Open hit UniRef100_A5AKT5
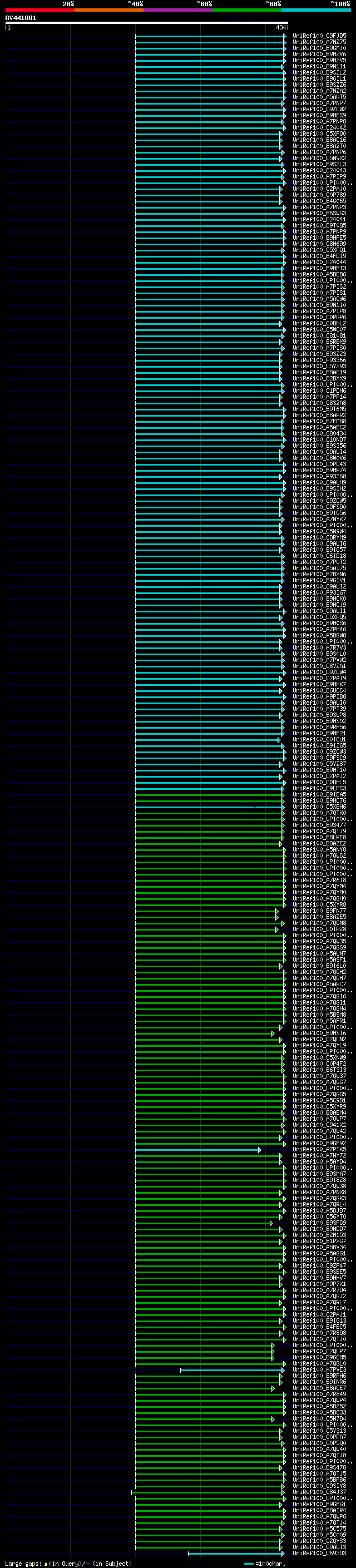Image resolution: width=356 pixels, height=1568 pixels. [319, 97]
